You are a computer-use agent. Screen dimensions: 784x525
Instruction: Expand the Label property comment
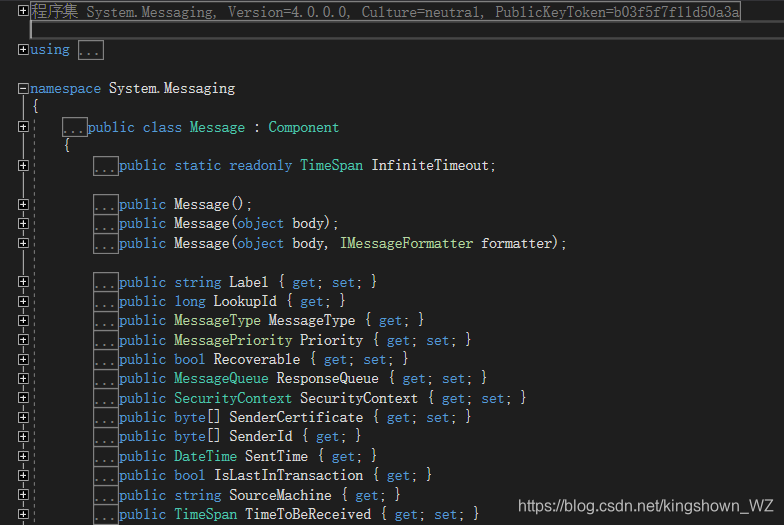(x=23, y=282)
